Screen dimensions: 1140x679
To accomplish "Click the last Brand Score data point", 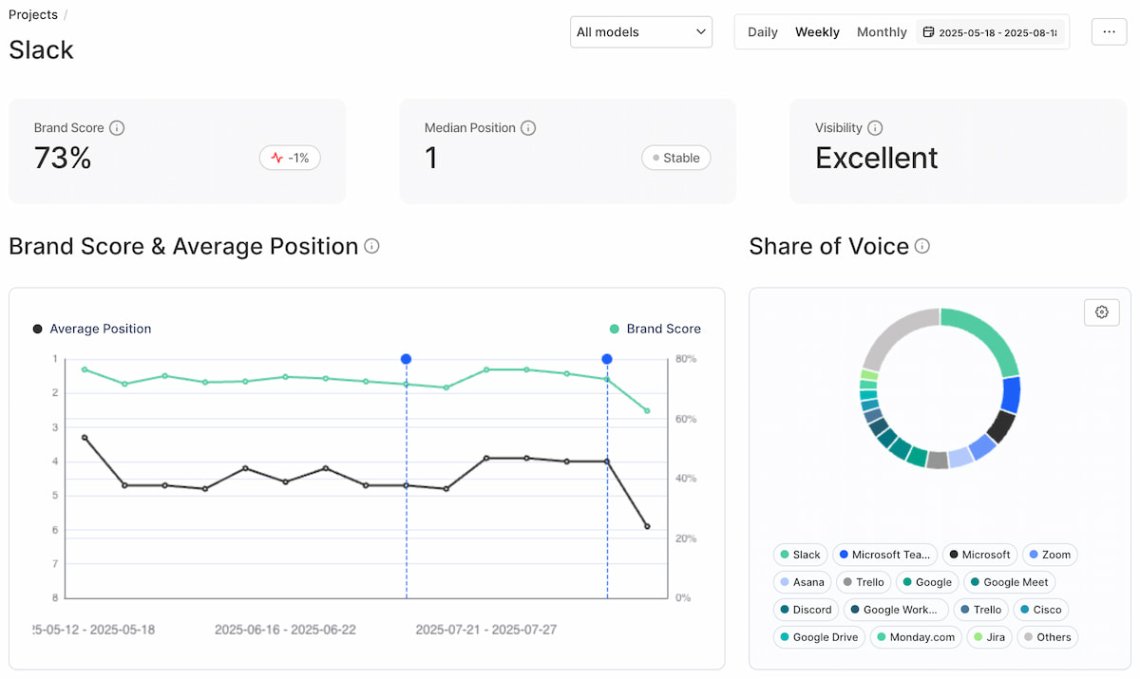I will coord(647,411).
